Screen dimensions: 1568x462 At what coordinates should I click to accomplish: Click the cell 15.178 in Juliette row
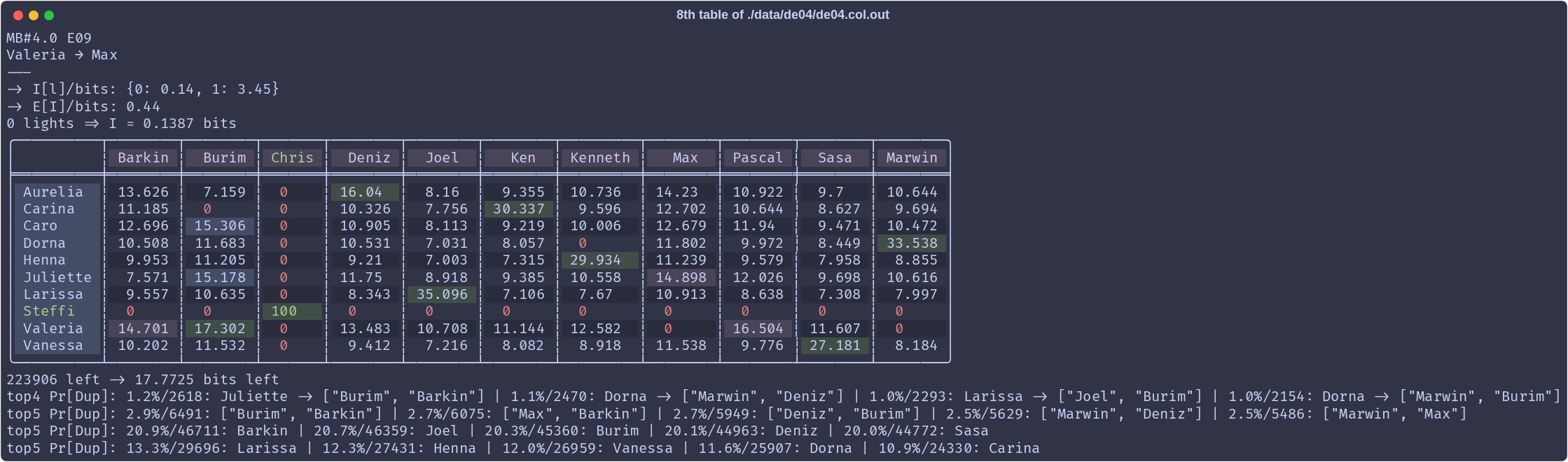coord(220,277)
